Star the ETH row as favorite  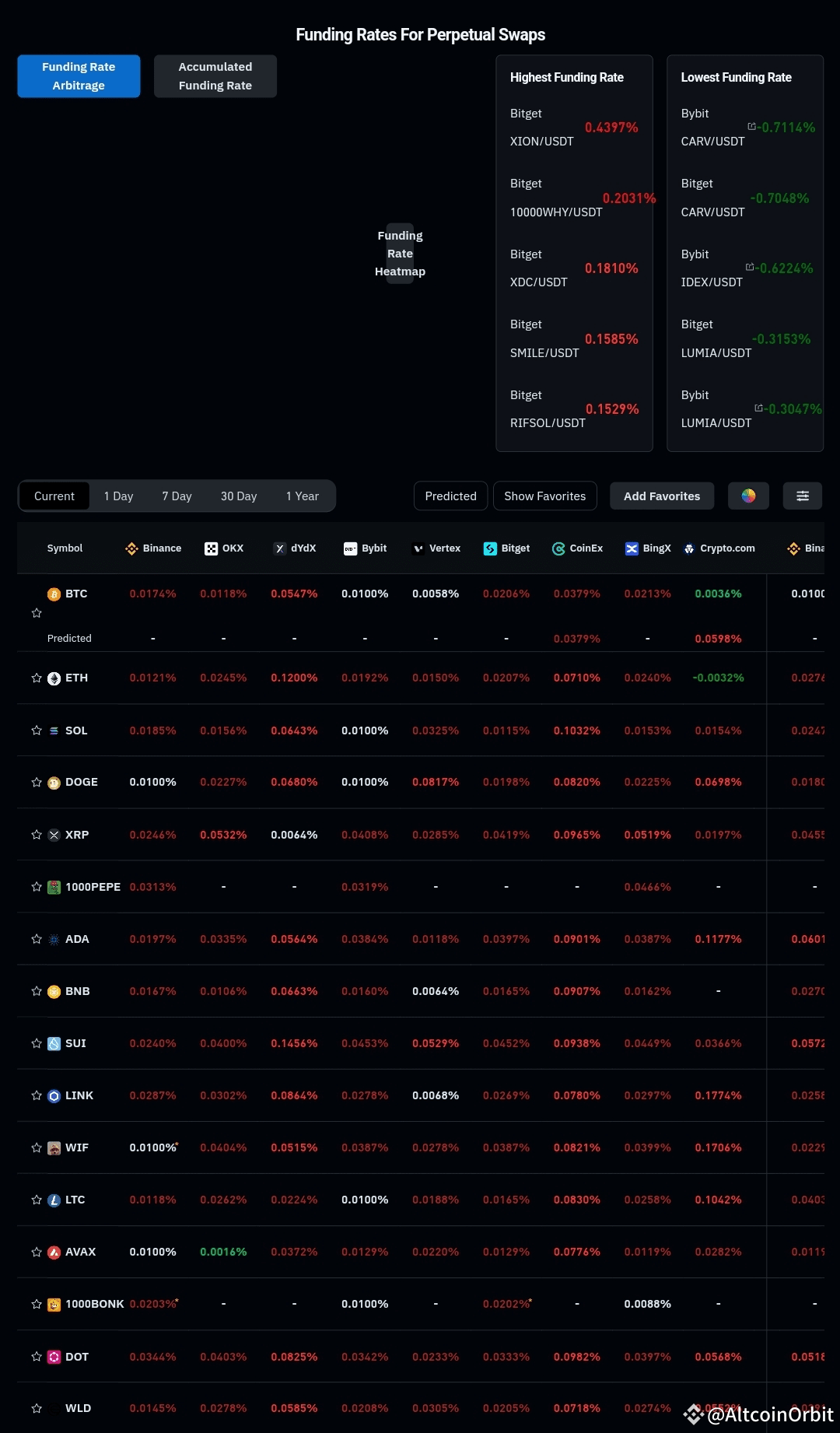click(x=37, y=678)
